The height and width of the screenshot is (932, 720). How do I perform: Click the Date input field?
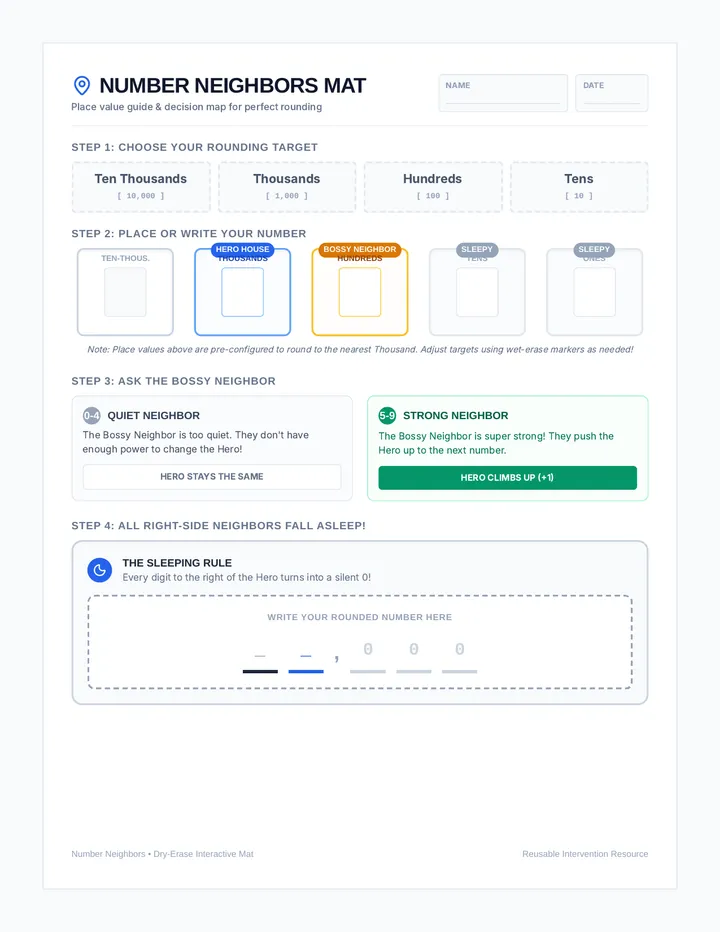(x=612, y=93)
